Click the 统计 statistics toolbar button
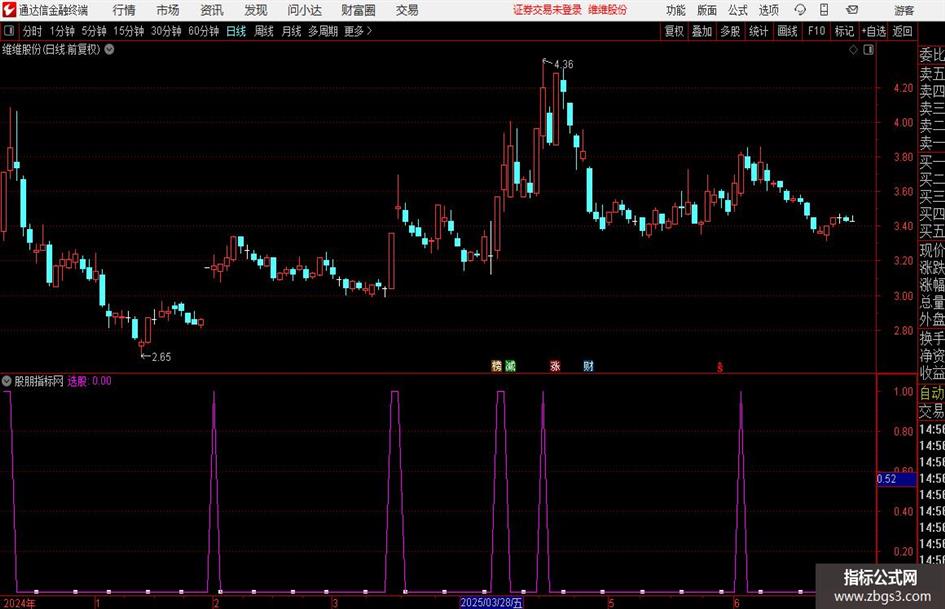 coord(758,31)
